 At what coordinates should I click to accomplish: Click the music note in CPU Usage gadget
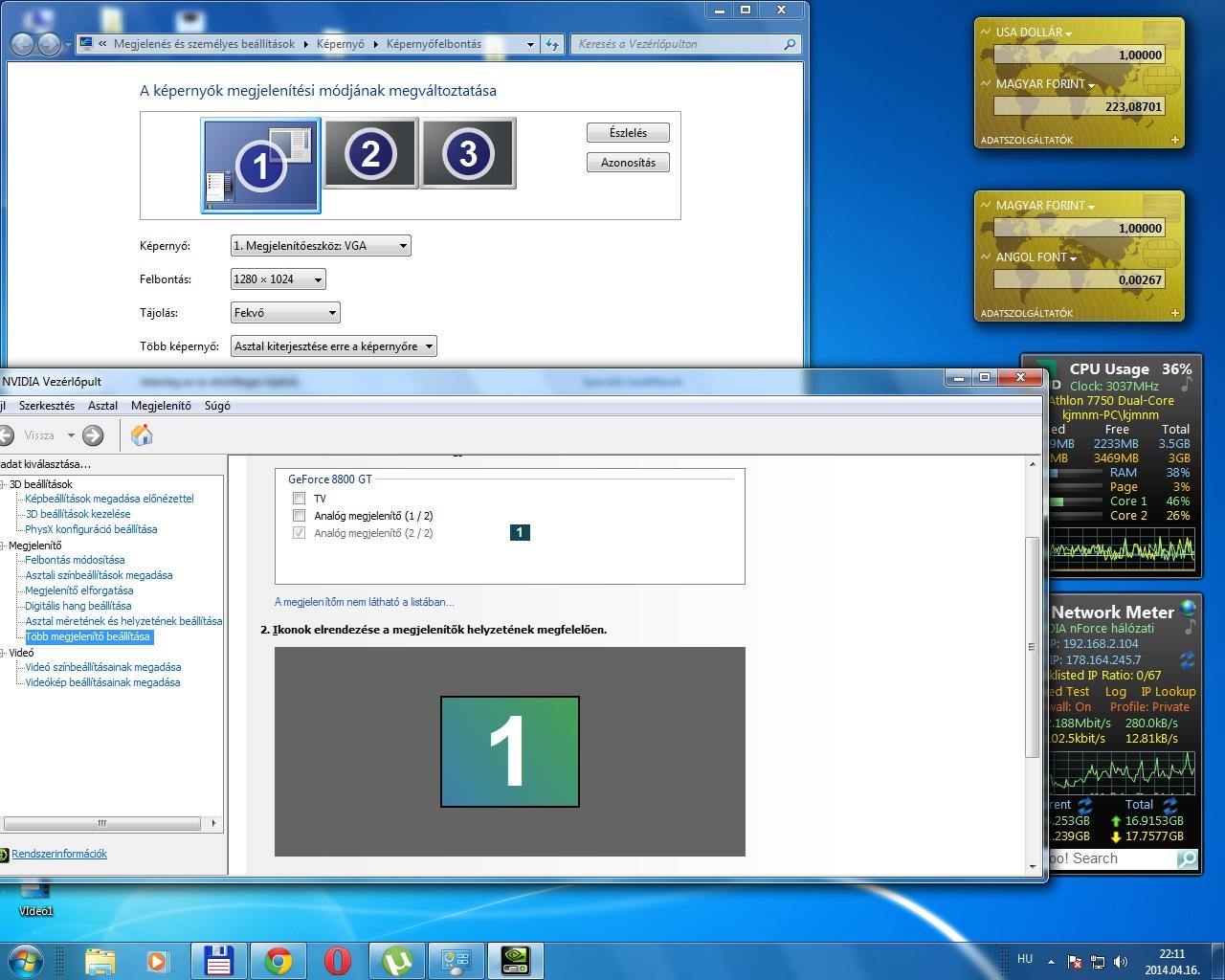point(1187,384)
